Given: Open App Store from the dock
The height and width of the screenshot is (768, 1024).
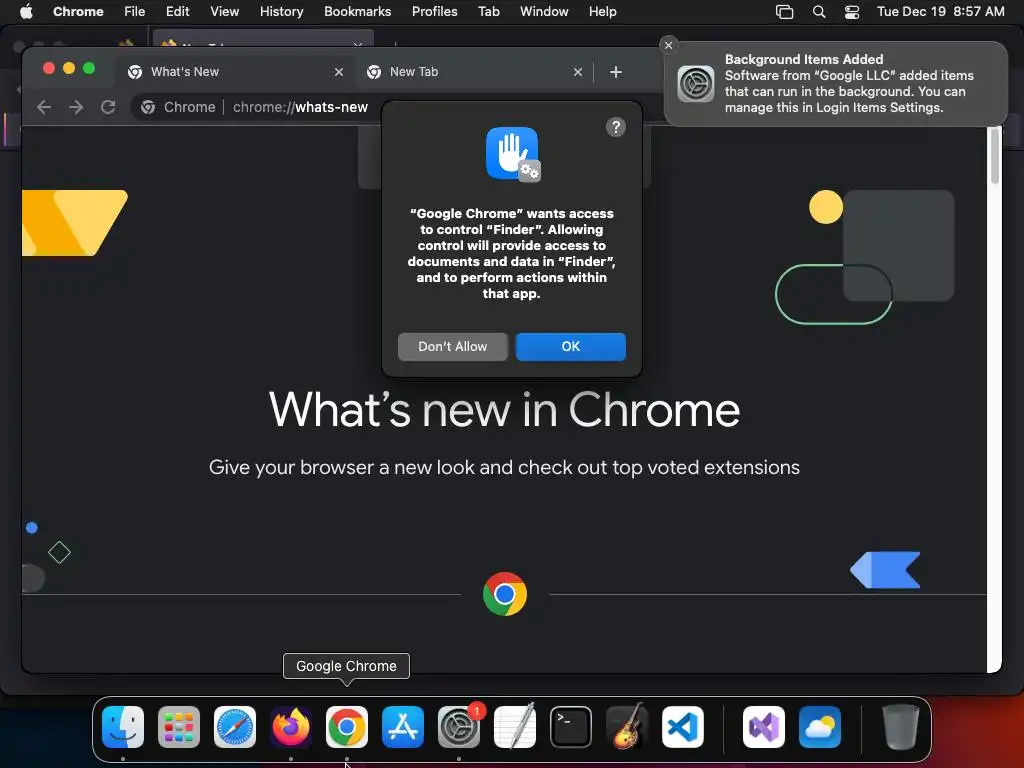Looking at the screenshot, I should pos(403,727).
